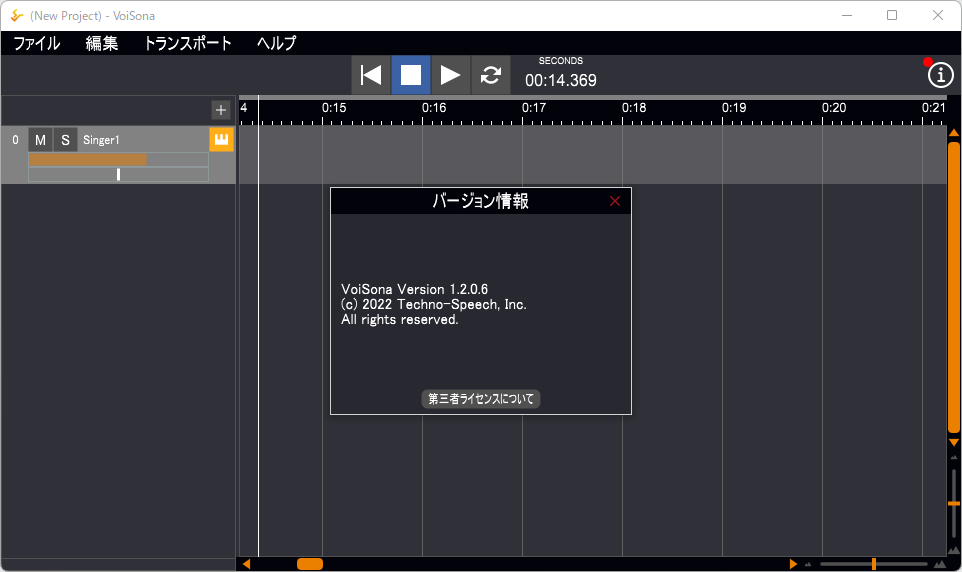This screenshot has height=572, width=962.
Task: Stop playback with the square stop button
Action: pyautogui.click(x=410, y=75)
